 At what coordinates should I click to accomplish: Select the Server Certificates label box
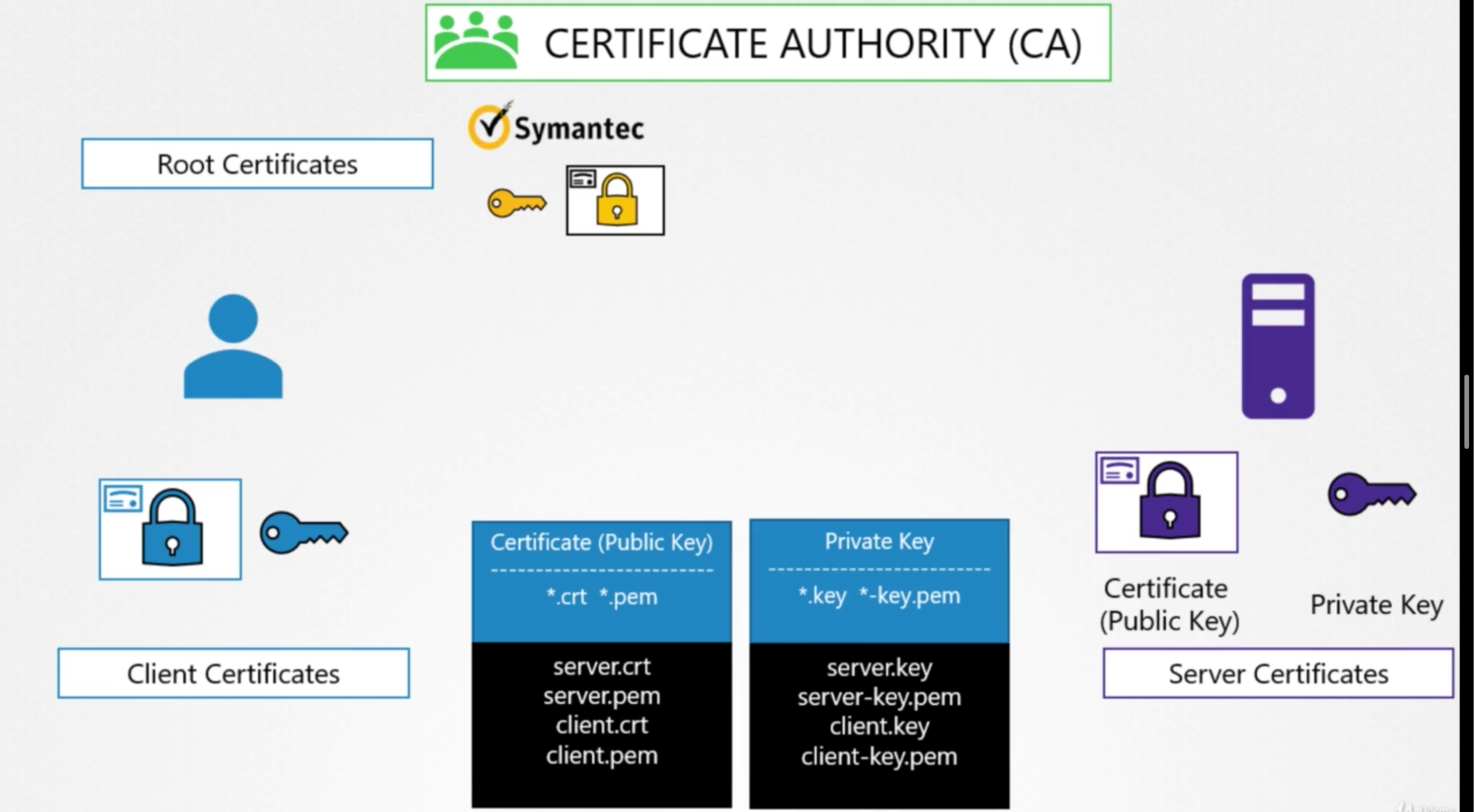[x=1278, y=673]
